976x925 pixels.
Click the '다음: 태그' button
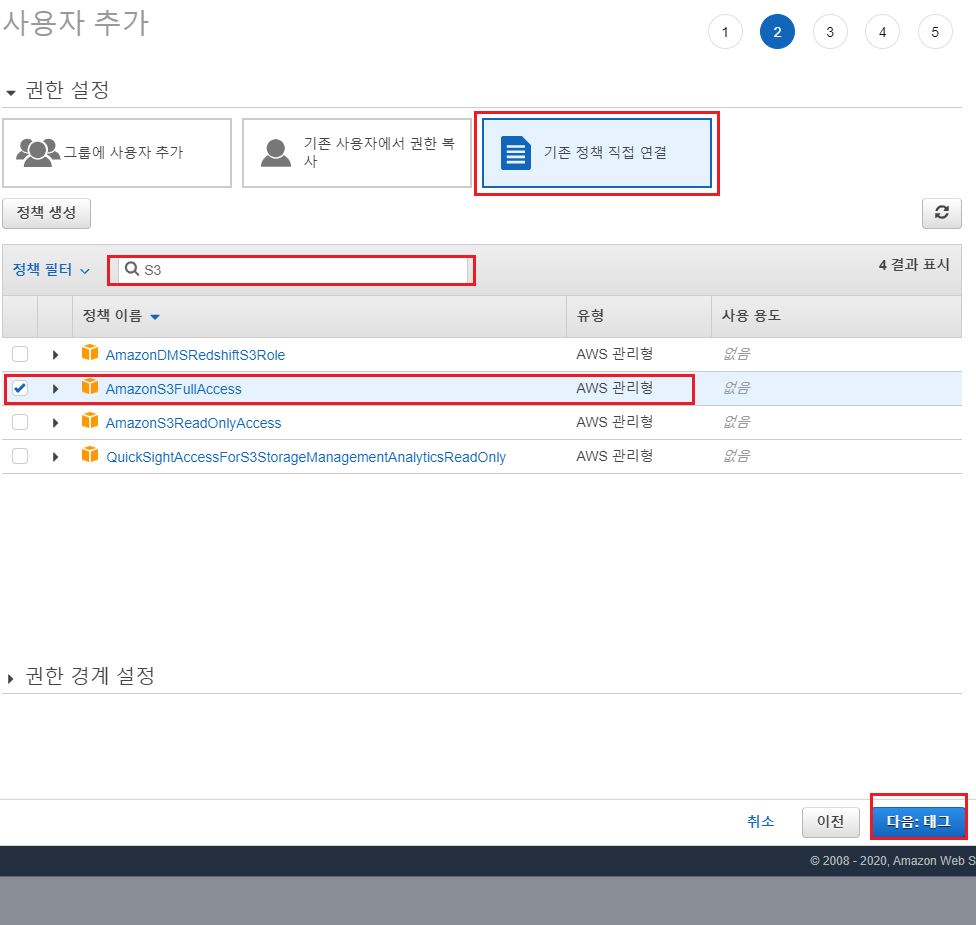pos(919,822)
